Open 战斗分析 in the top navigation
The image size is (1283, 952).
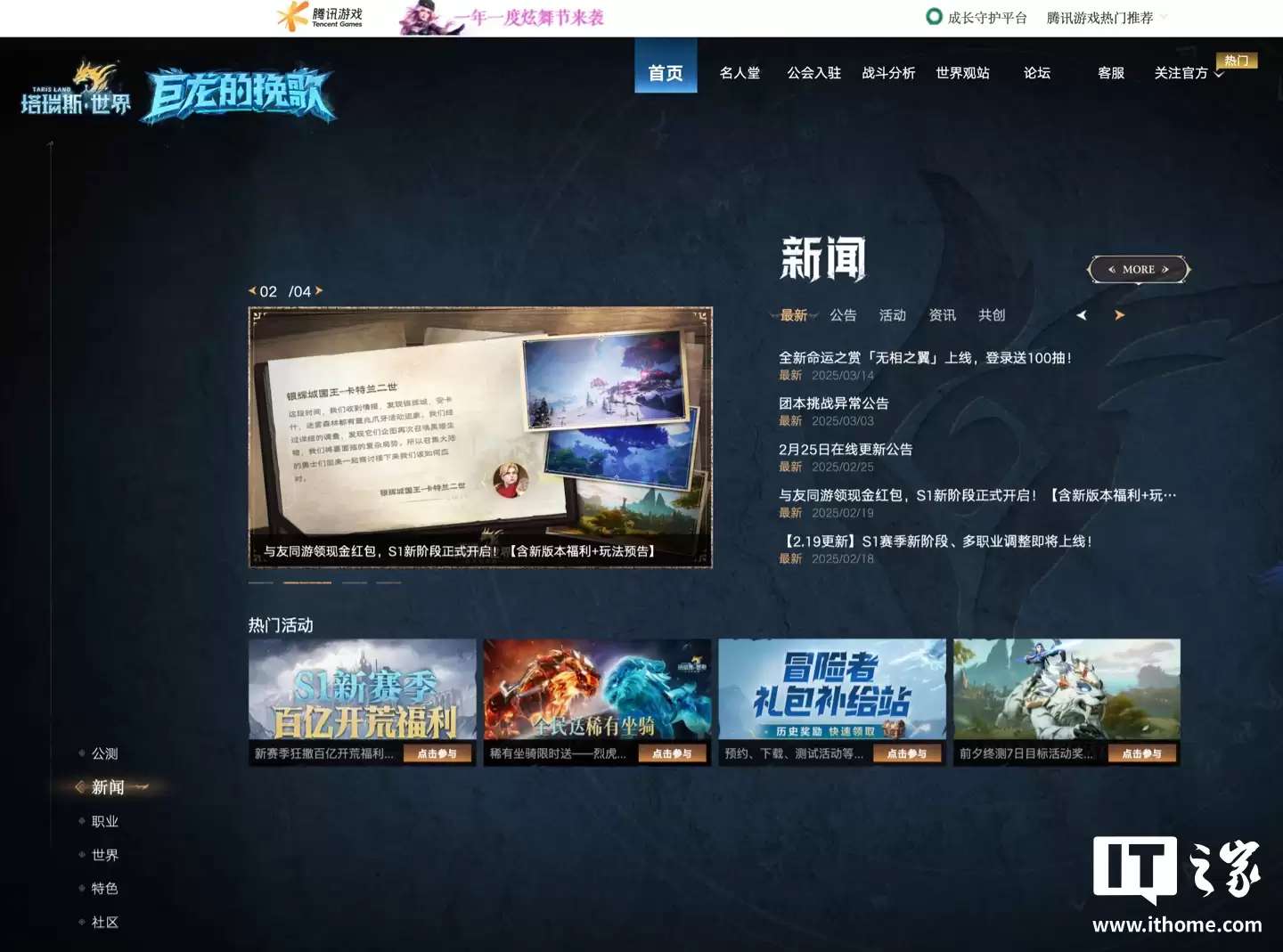click(x=887, y=73)
